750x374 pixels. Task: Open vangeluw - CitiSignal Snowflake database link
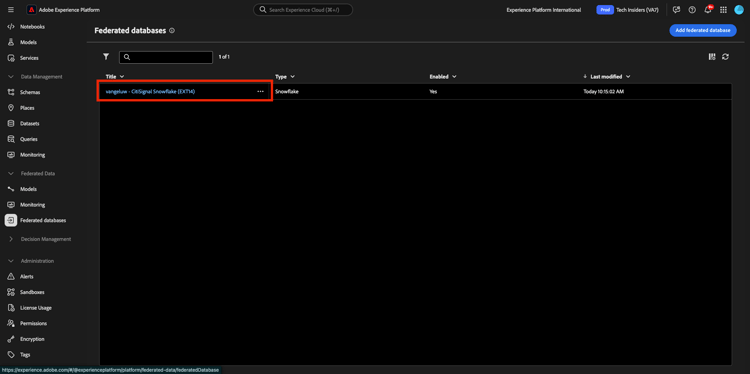coord(150,91)
